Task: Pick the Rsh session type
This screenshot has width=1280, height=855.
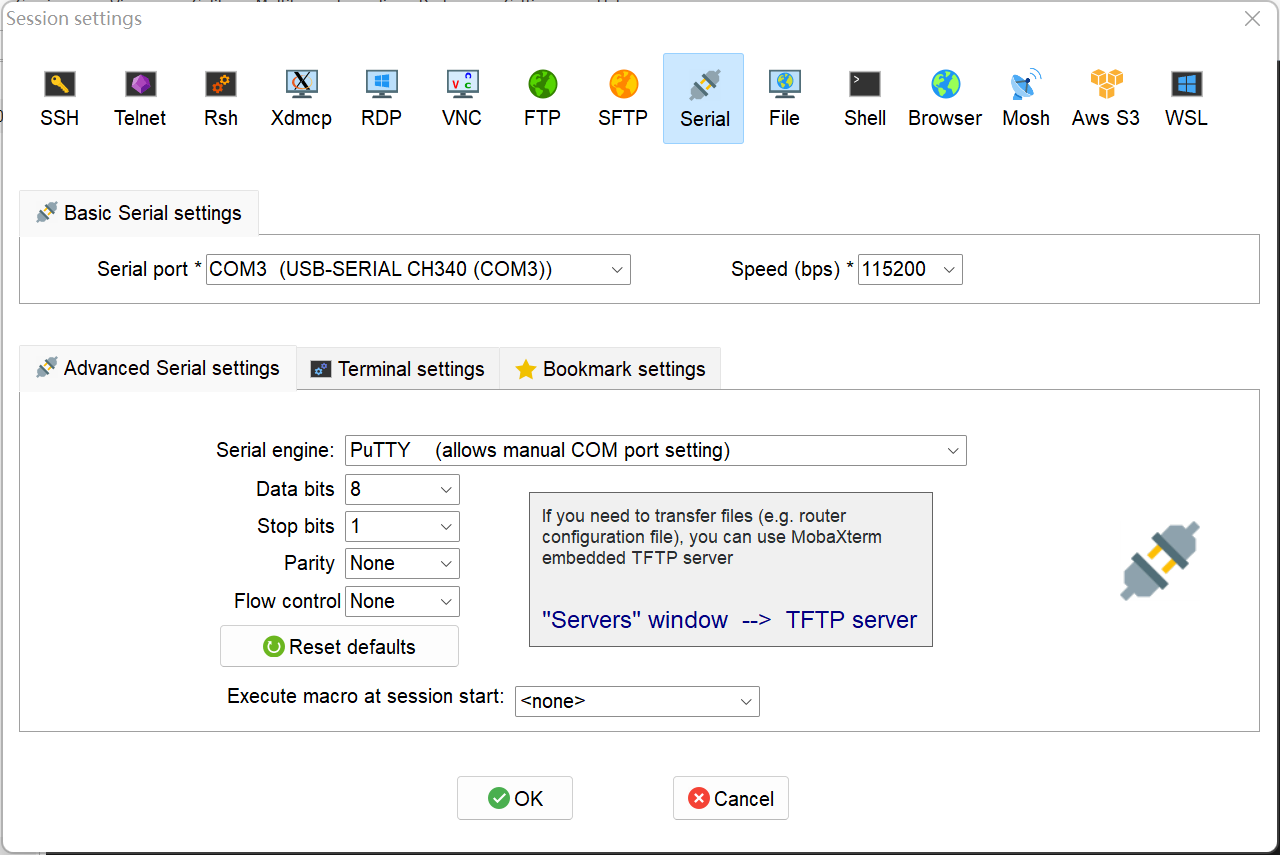Action: [221, 99]
